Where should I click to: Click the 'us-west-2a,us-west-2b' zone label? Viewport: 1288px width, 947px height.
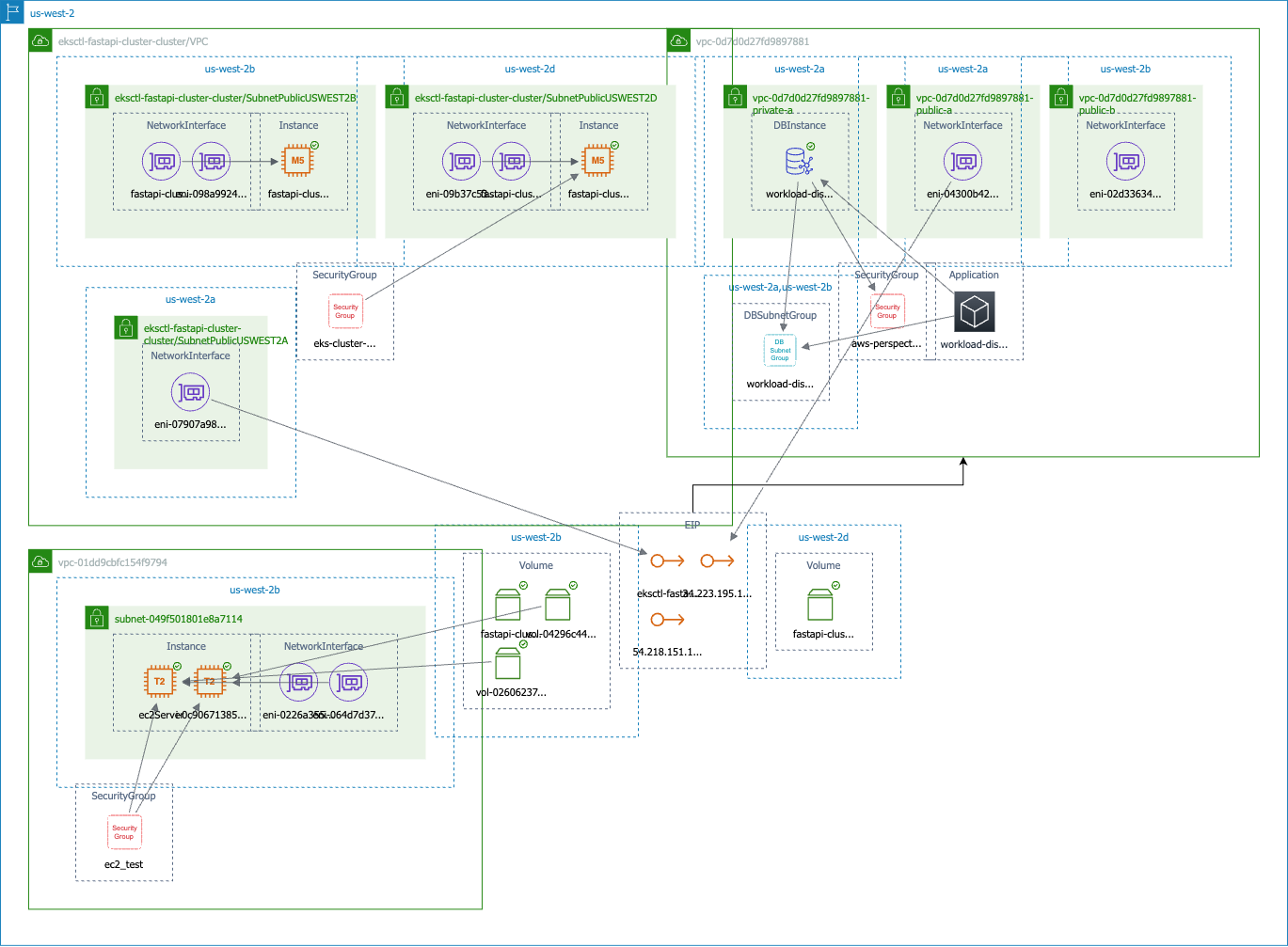click(x=780, y=287)
